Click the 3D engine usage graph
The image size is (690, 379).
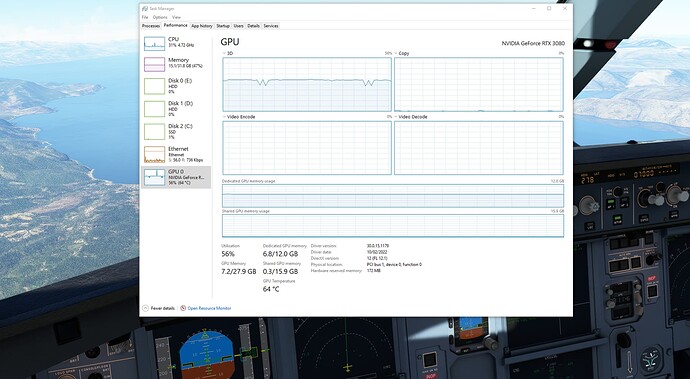coord(307,84)
